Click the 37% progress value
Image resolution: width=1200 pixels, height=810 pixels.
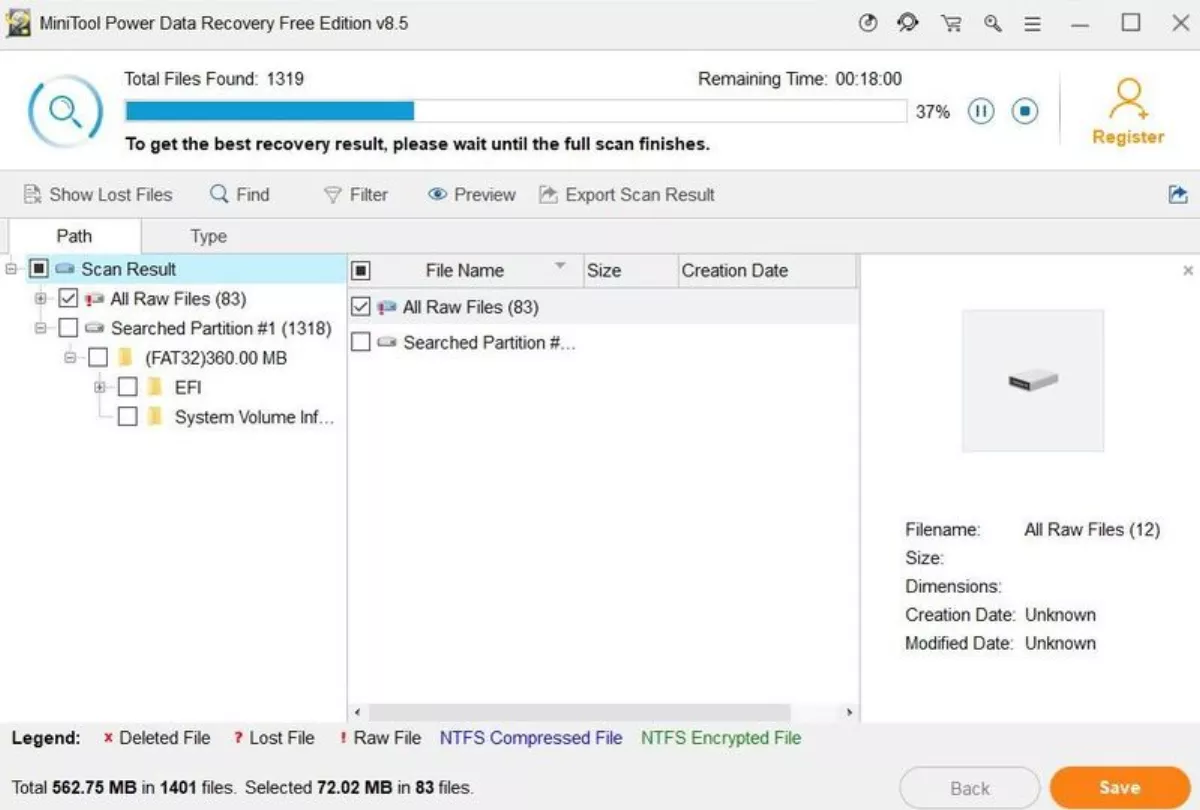[933, 112]
